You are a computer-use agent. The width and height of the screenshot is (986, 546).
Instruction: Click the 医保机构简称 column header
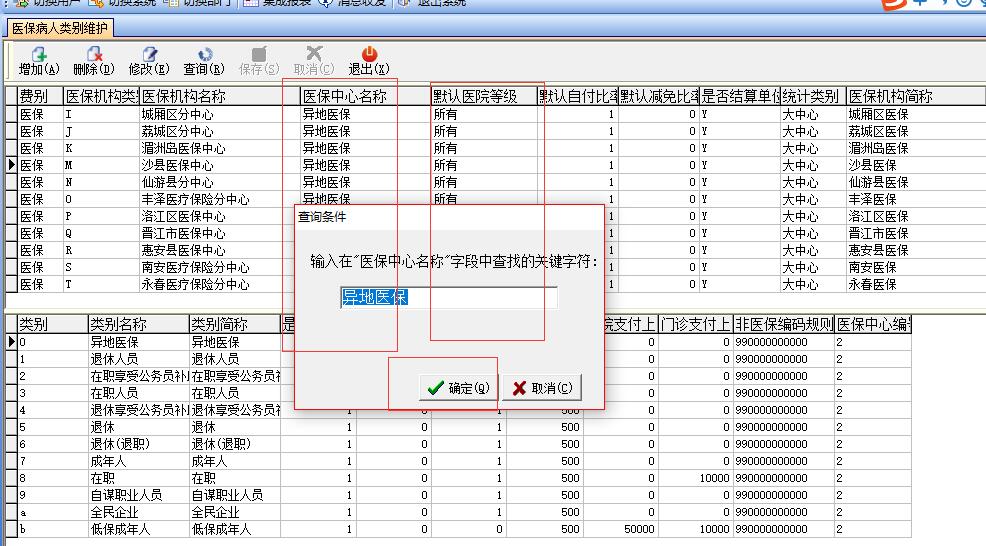point(916,96)
